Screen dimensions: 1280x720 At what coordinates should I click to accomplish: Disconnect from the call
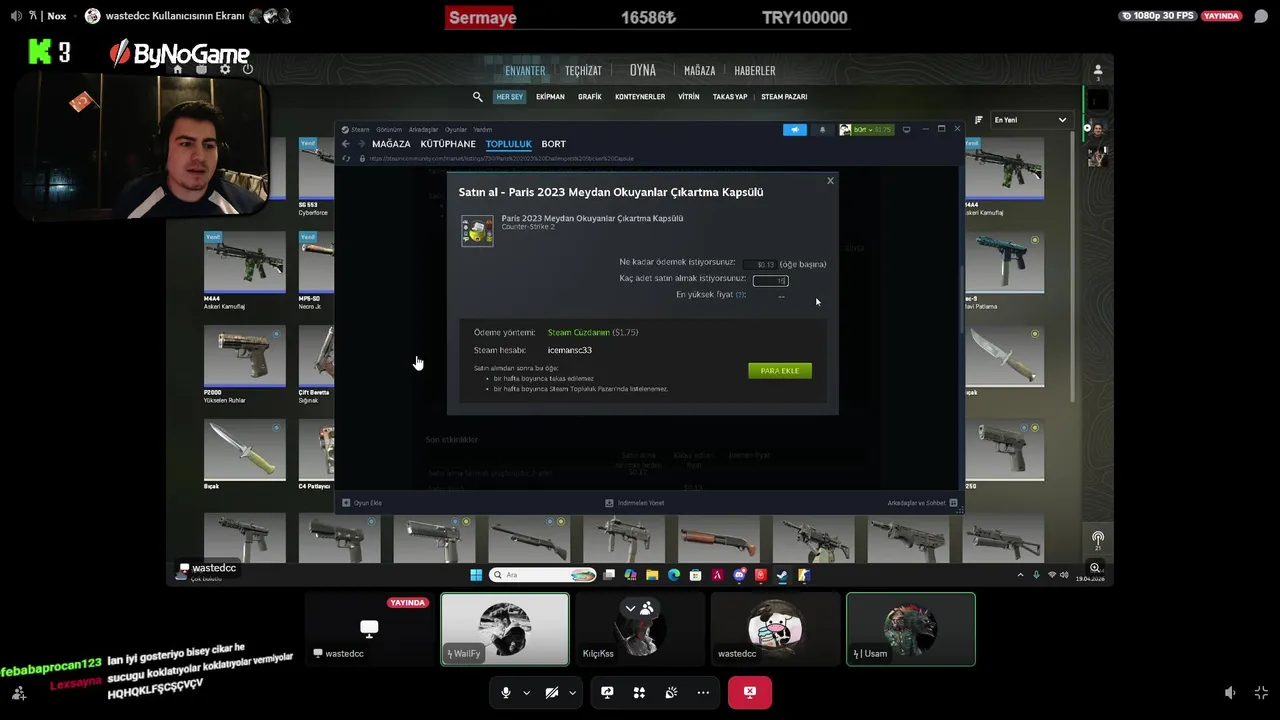click(x=750, y=692)
